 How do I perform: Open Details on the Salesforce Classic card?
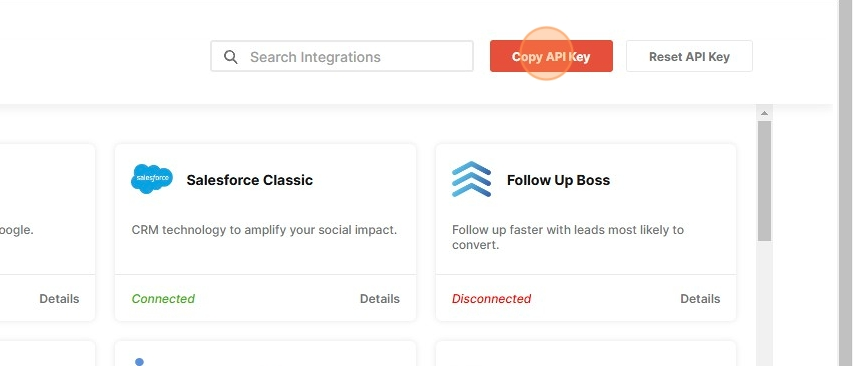click(x=380, y=299)
